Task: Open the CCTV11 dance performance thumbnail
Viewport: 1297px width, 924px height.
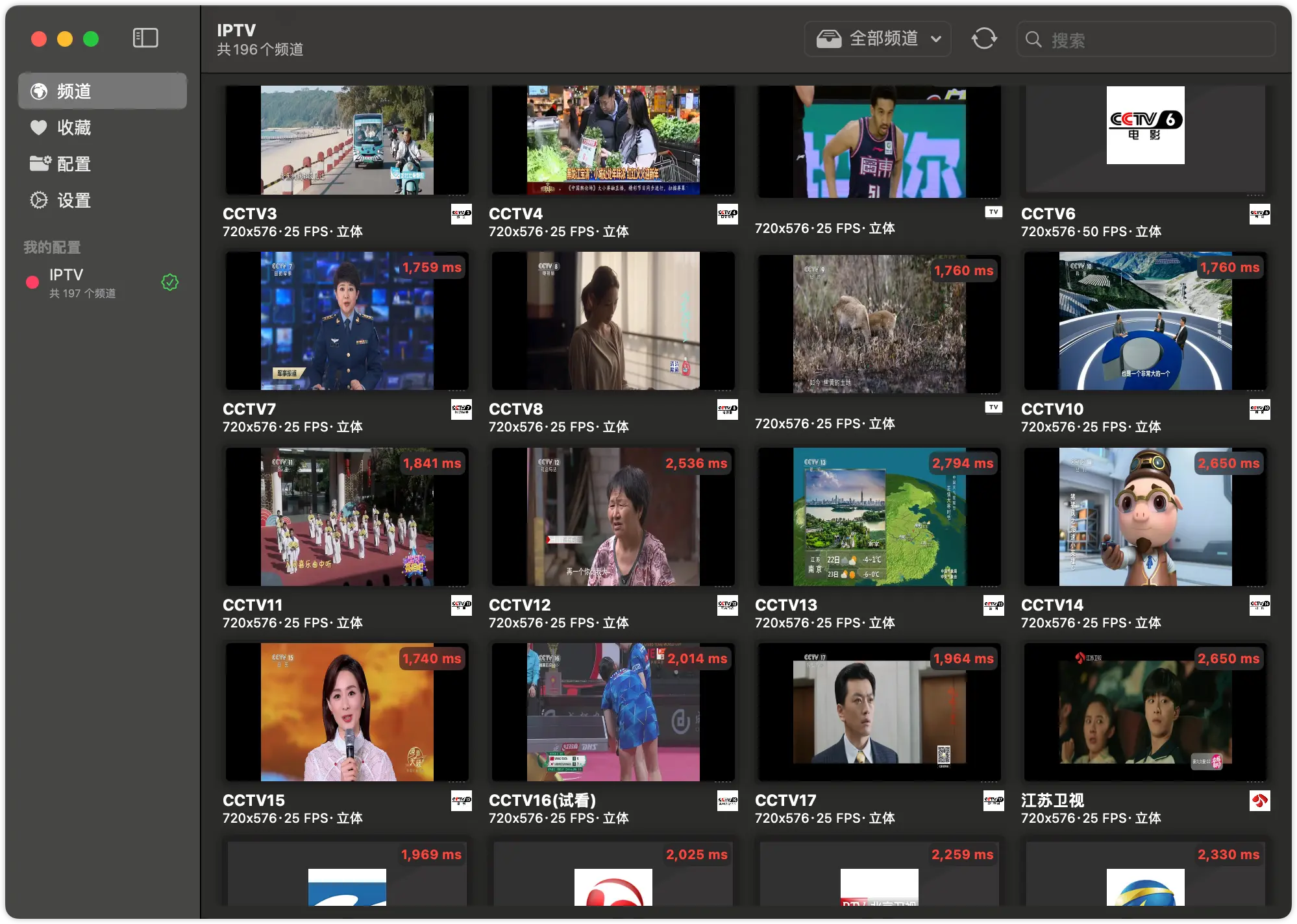Action: click(x=347, y=517)
